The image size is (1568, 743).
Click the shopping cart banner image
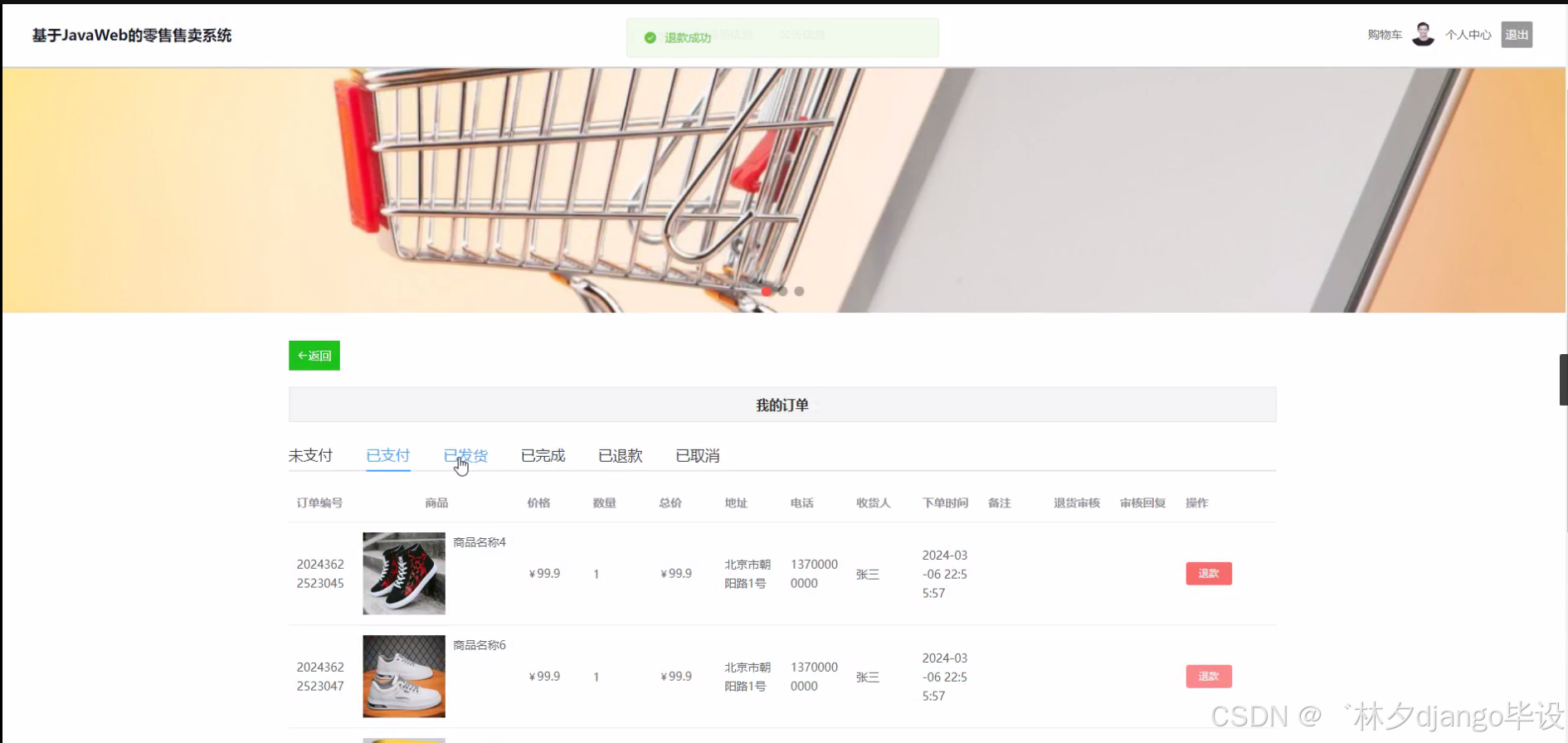pyautogui.click(x=783, y=190)
